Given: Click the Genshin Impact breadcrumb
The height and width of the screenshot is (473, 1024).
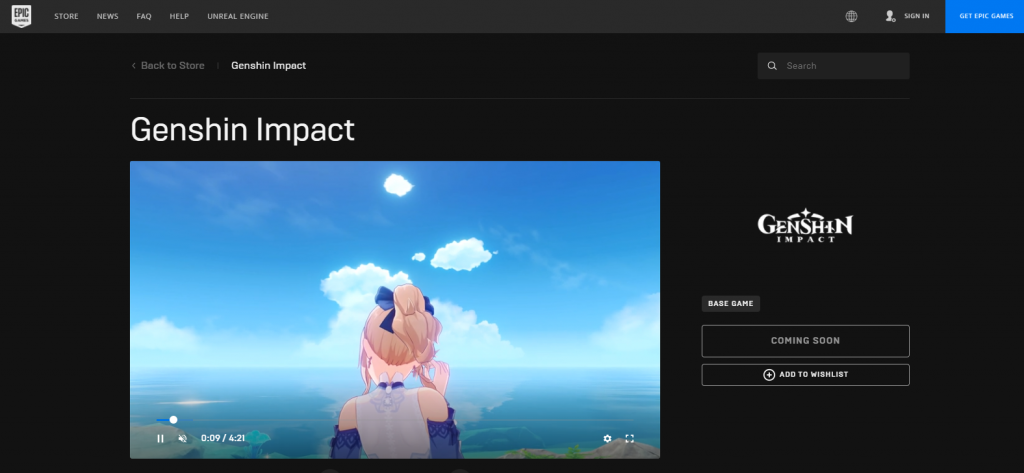Looking at the screenshot, I should 268,66.
